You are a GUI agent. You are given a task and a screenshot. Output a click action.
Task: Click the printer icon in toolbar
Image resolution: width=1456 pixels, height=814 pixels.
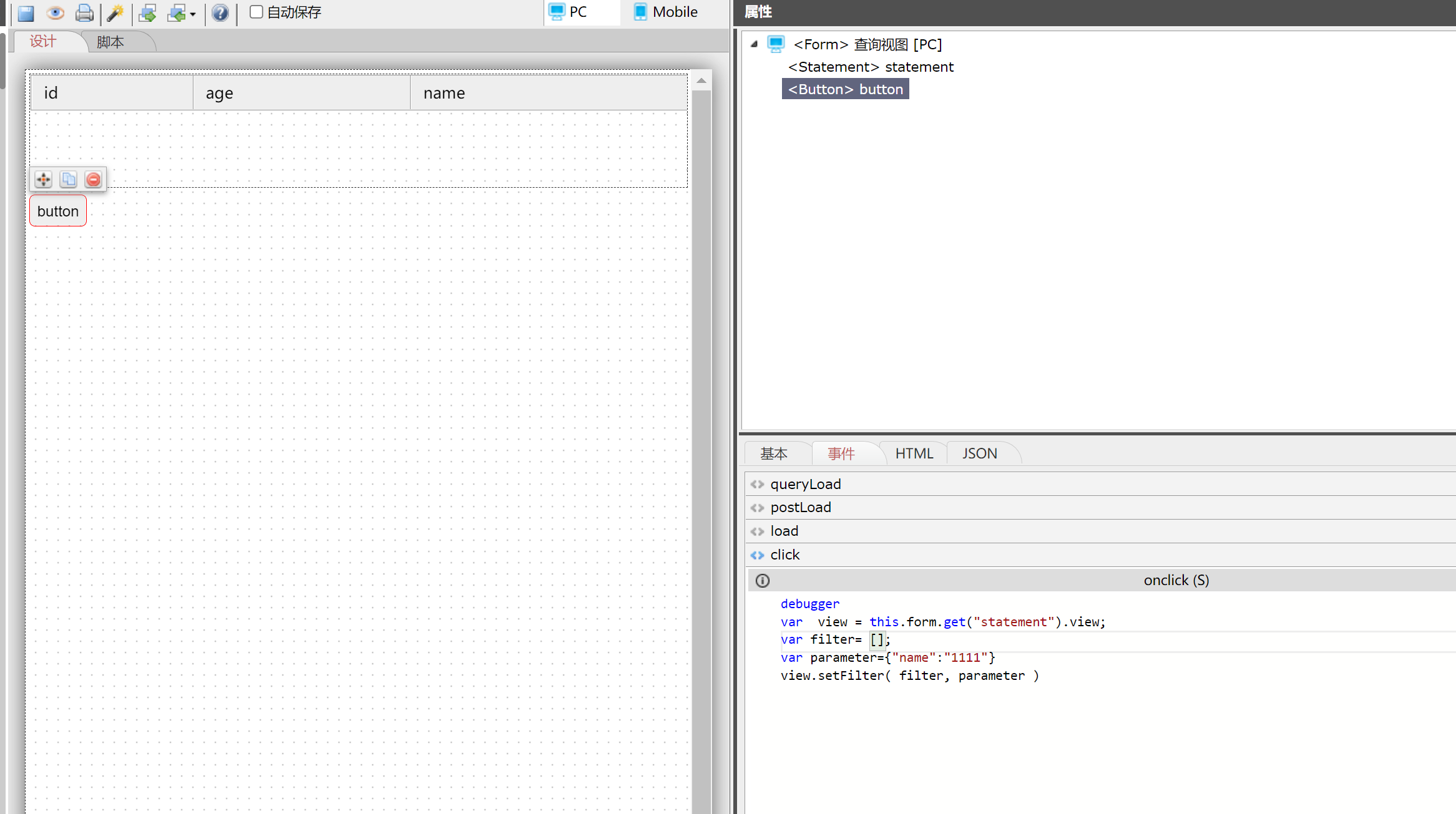(x=84, y=12)
